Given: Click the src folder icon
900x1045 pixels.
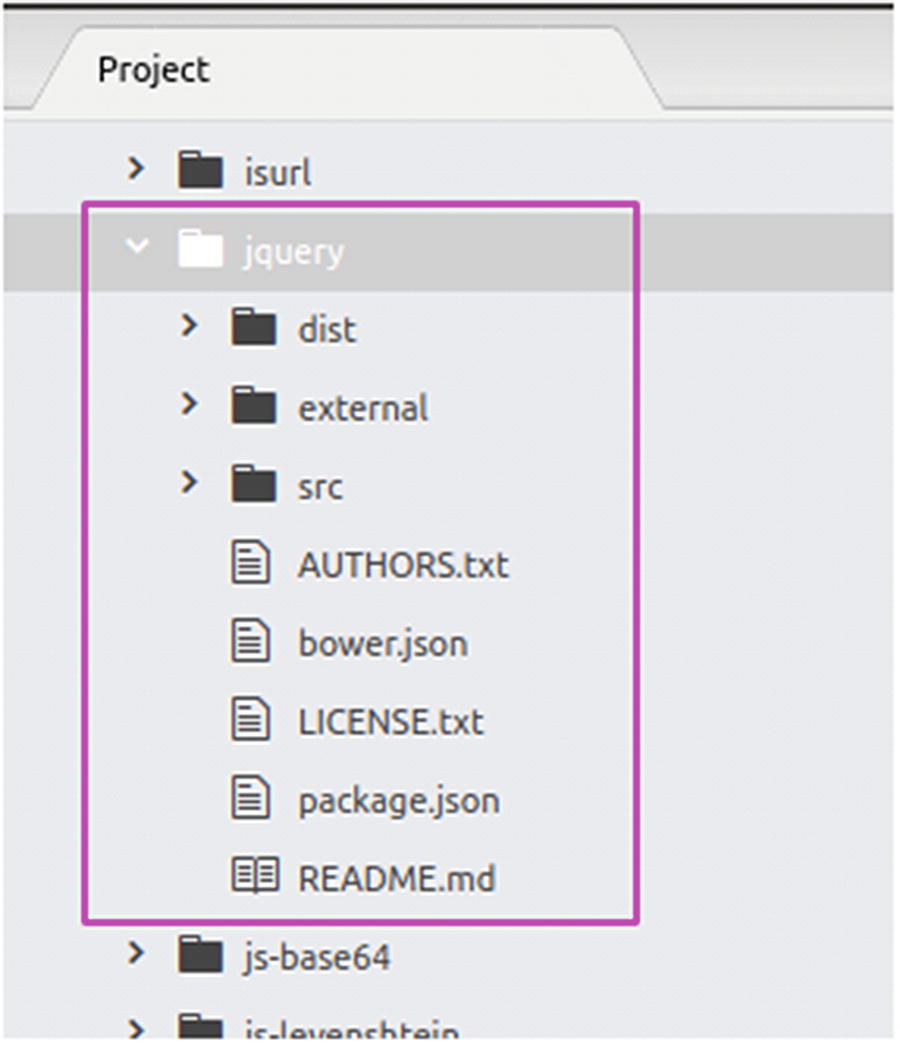Looking at the screenshot, I should tap(253, 485).
